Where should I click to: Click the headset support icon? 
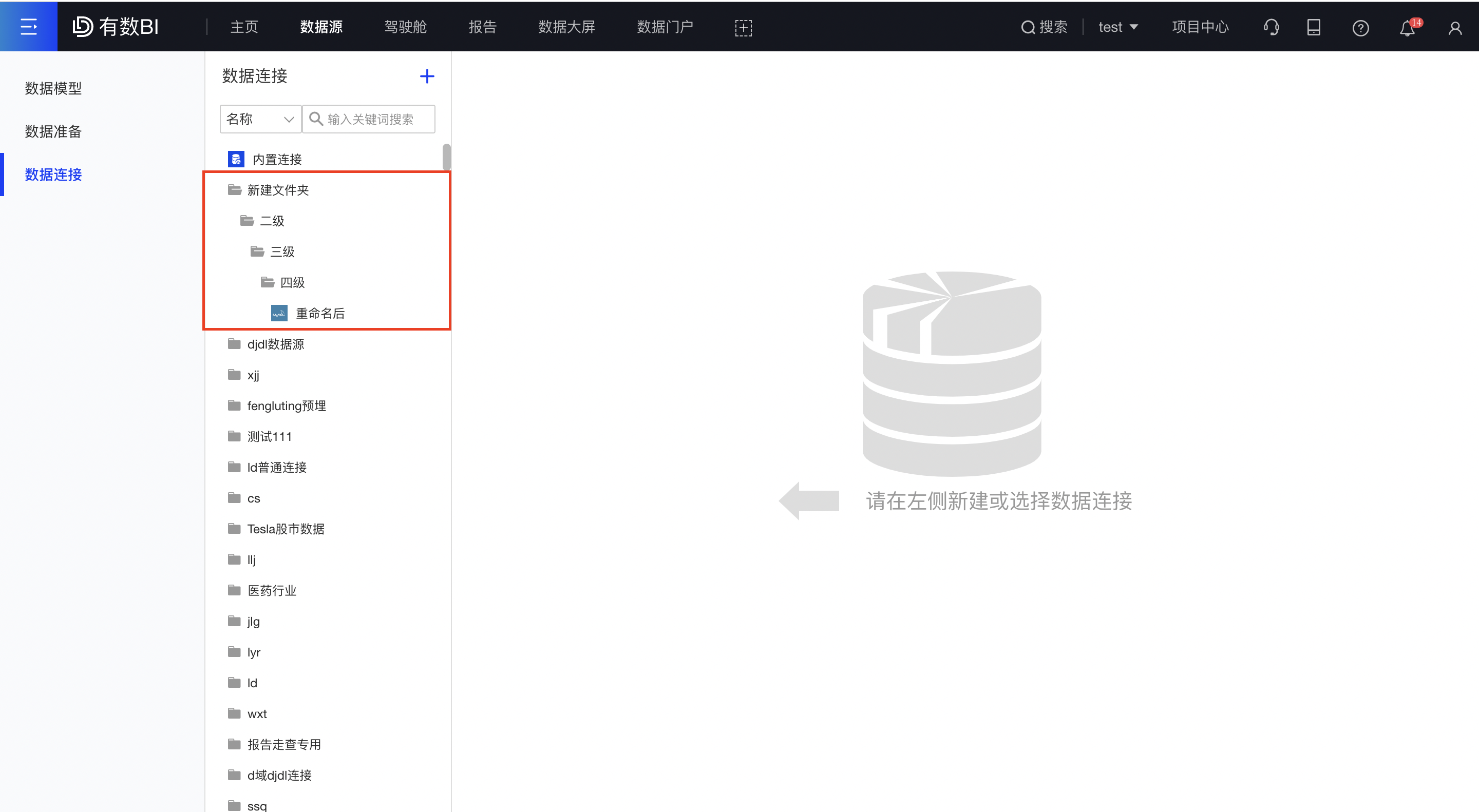1271,27
